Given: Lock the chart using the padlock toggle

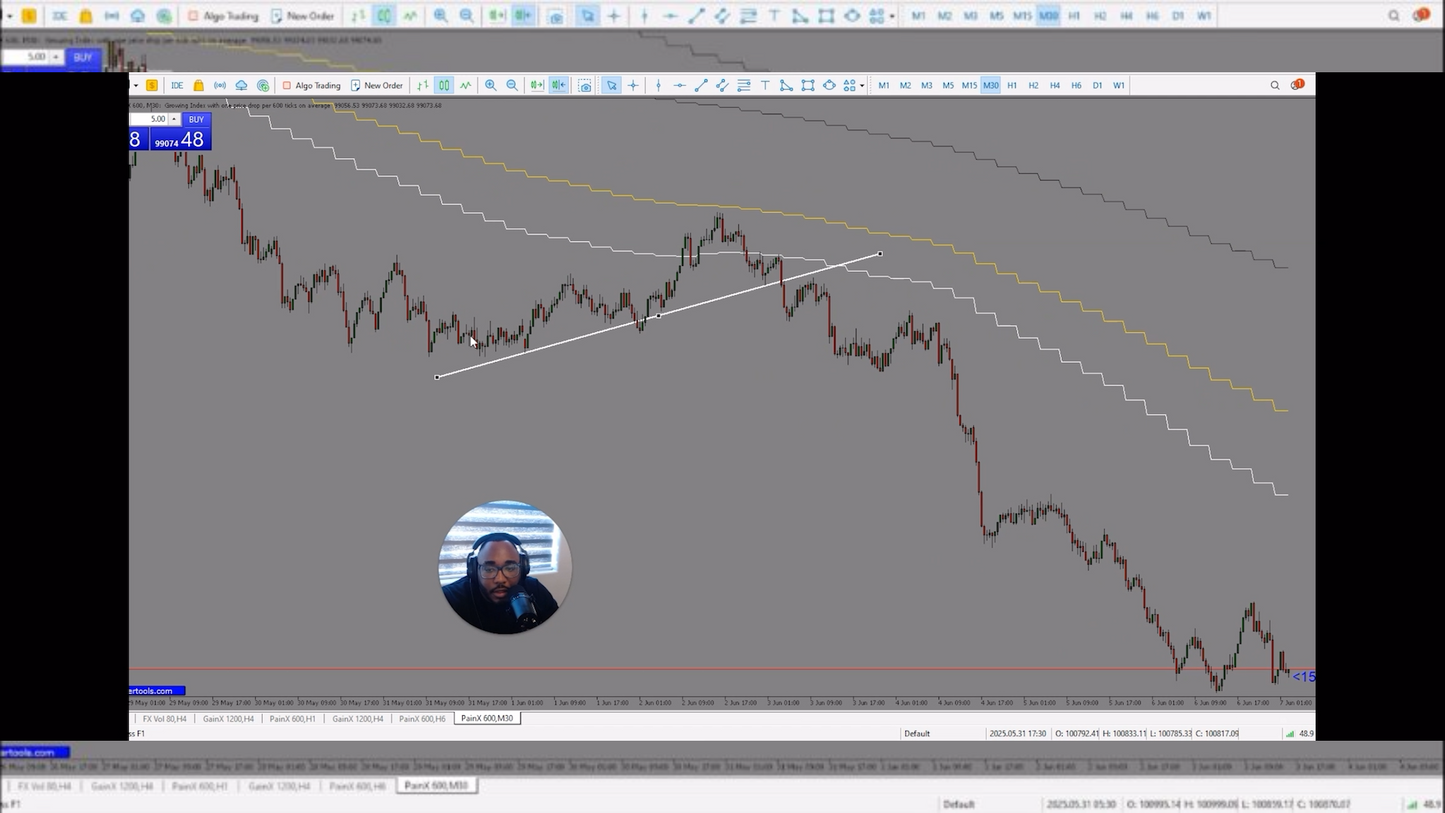Looking at the screenshot, I should coord(197,85).
